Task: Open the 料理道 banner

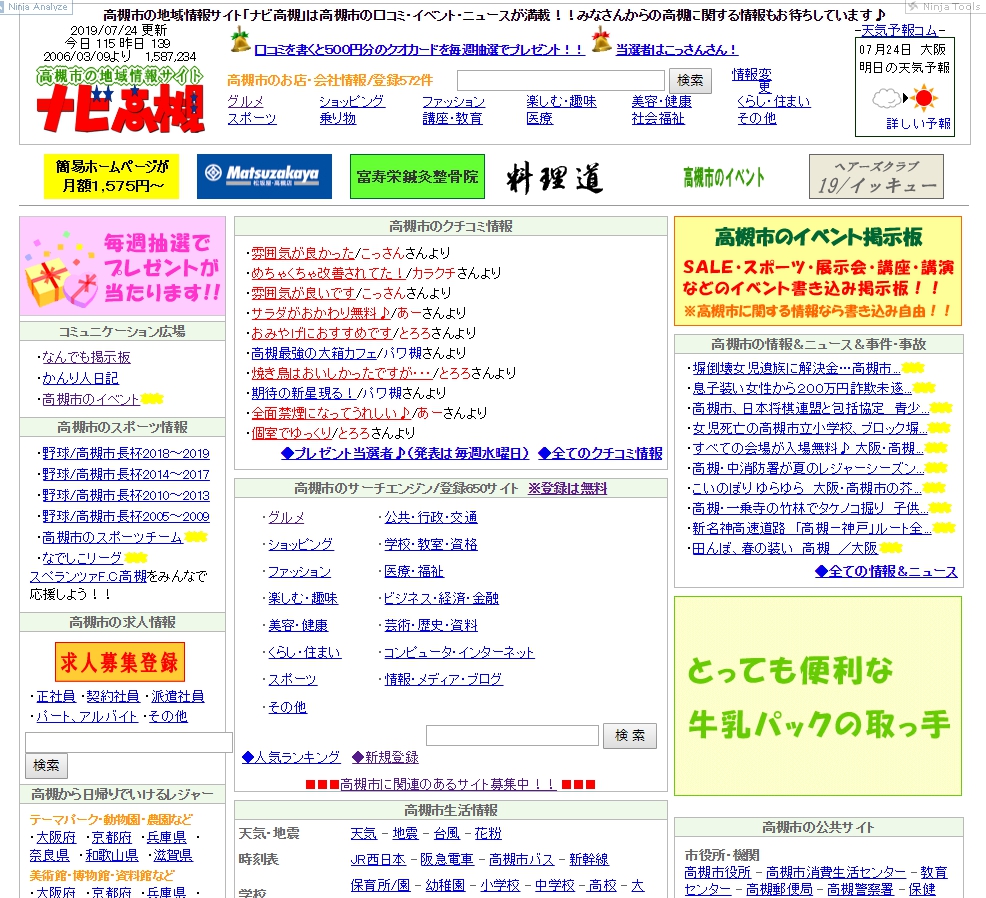Action: coord(553,177)
